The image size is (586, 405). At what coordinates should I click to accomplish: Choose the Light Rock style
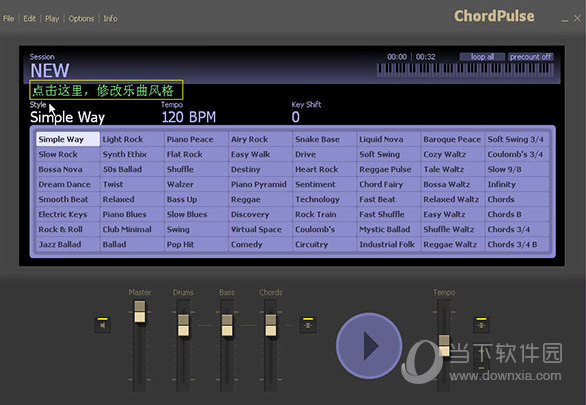tap(132, 139)
